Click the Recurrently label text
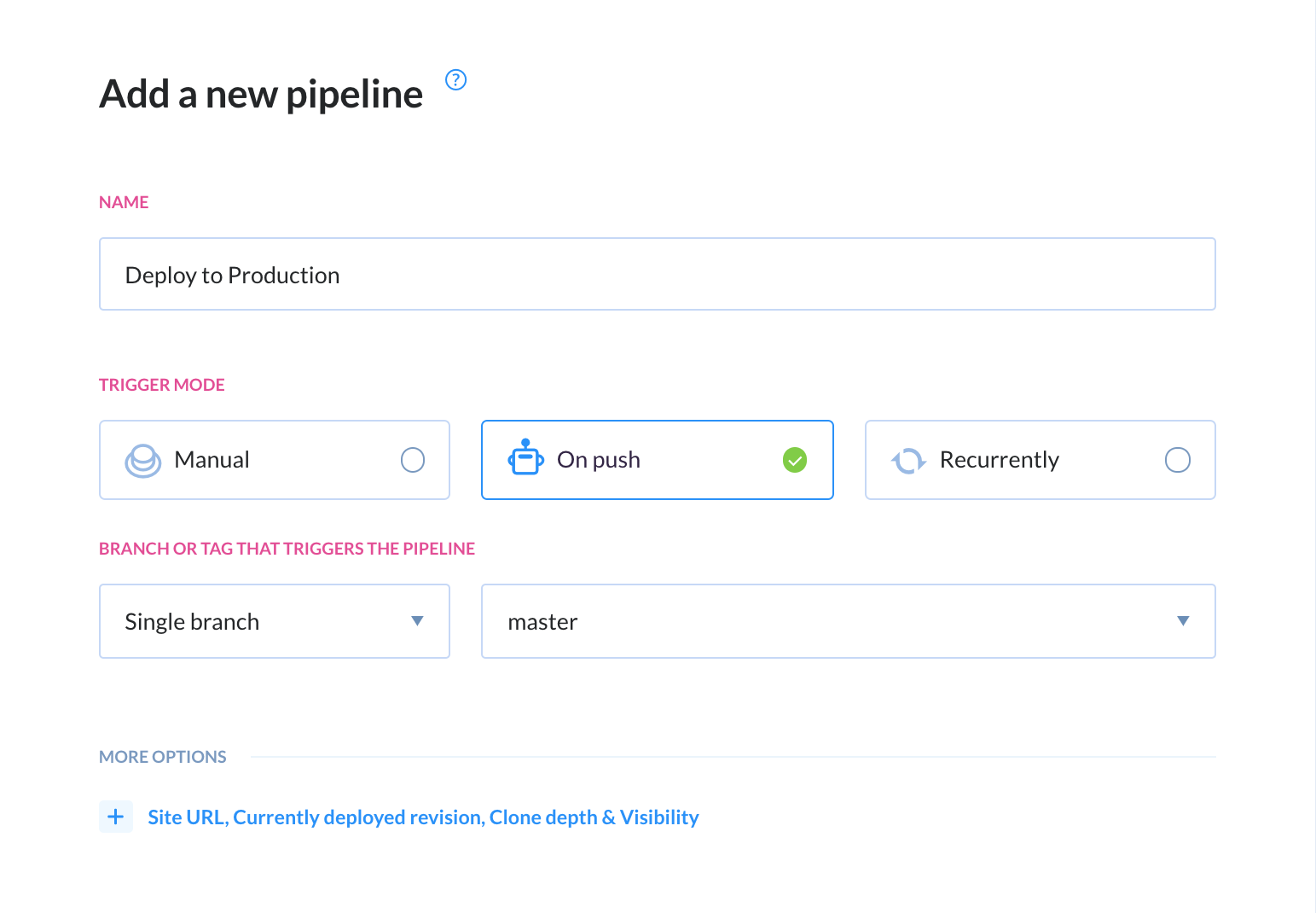The image size is (1316, 913). click(x=999, y=460)
